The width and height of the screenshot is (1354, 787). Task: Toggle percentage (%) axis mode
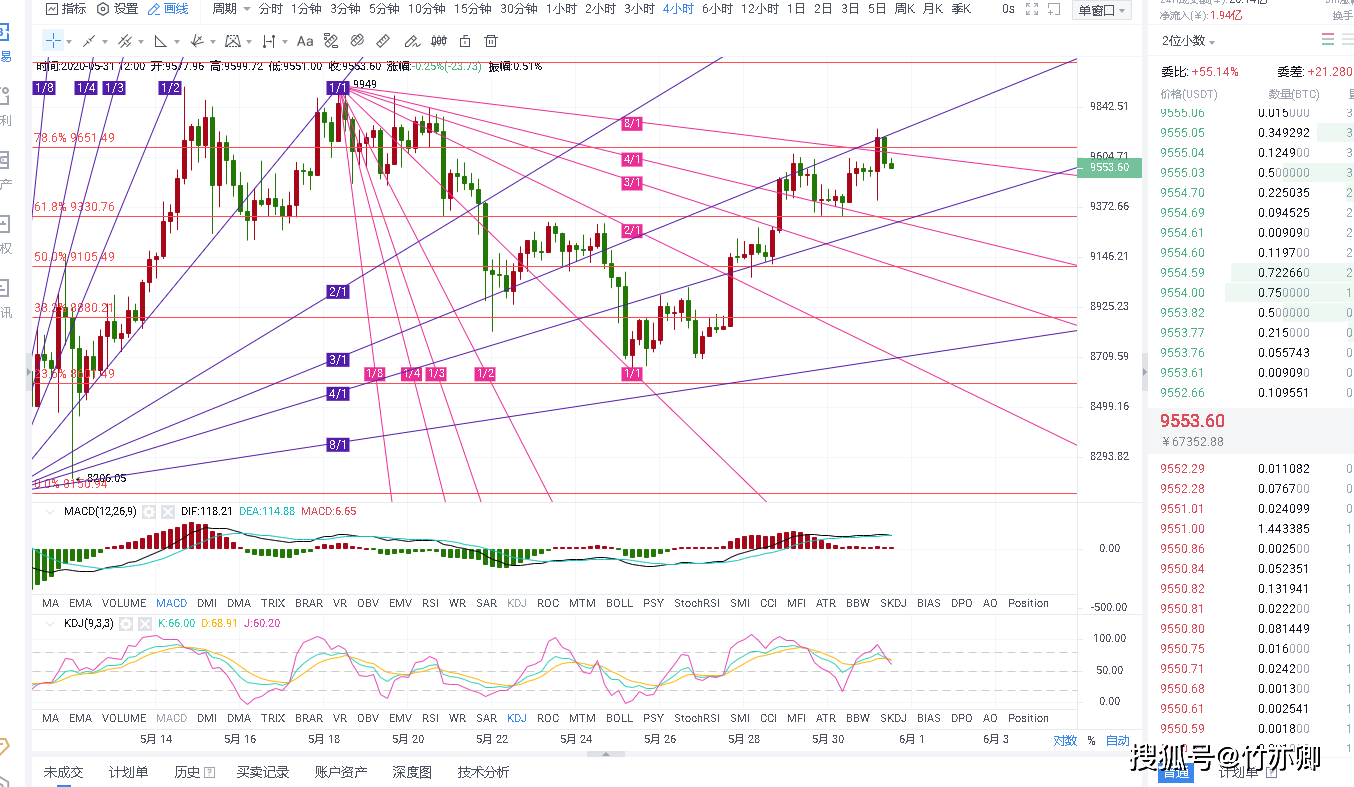tap(1091, 741)
